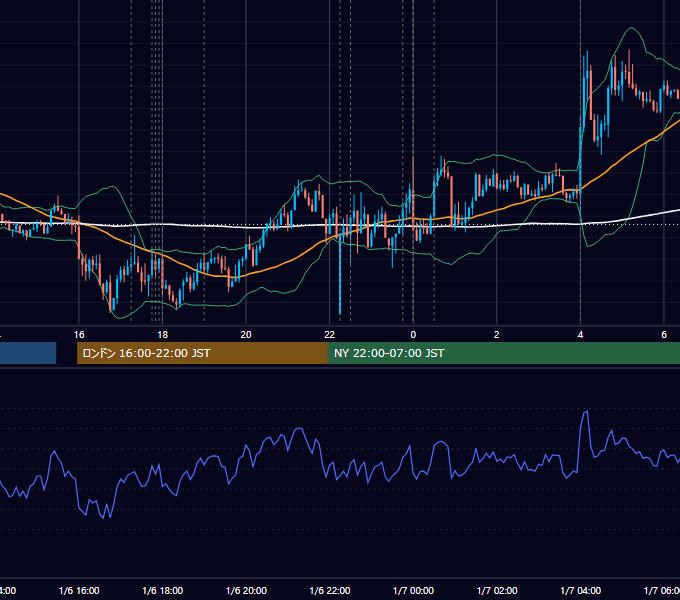
Task: Click the 4 hour label on upper axis
Action: tap(580, 335)
